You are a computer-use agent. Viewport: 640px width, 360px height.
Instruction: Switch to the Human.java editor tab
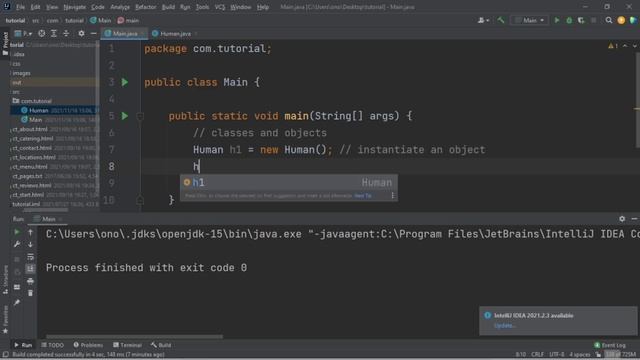coord(175,33)
